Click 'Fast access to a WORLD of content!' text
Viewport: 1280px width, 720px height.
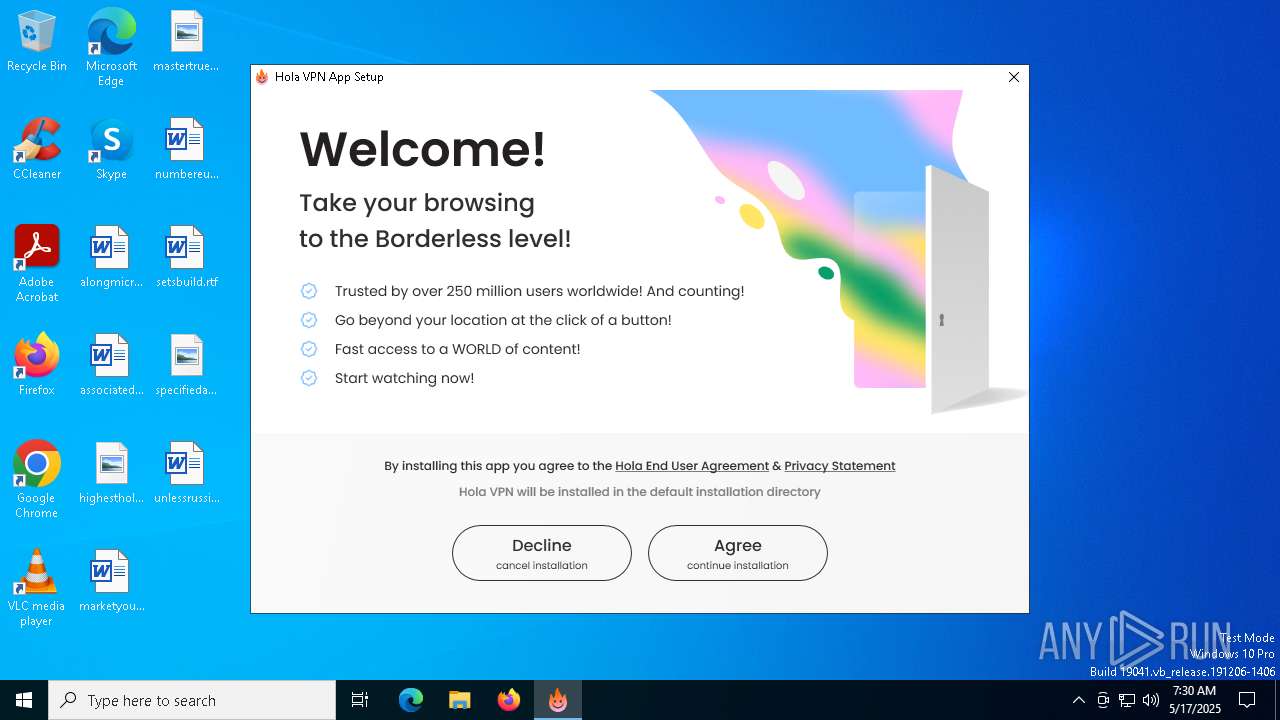point(457,349)
